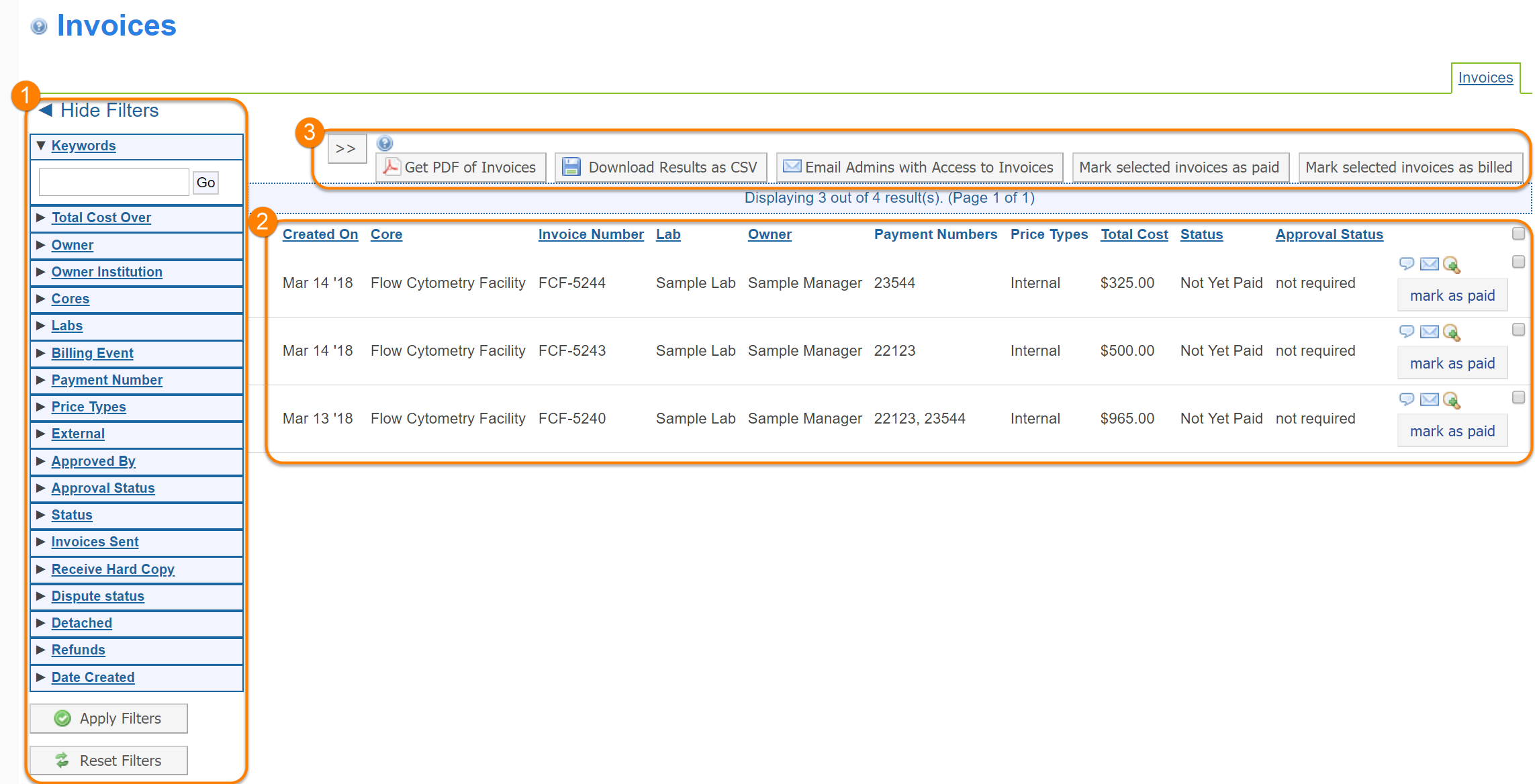Click envelope email icon for invoice FCF-5243

click(1430, 332)
